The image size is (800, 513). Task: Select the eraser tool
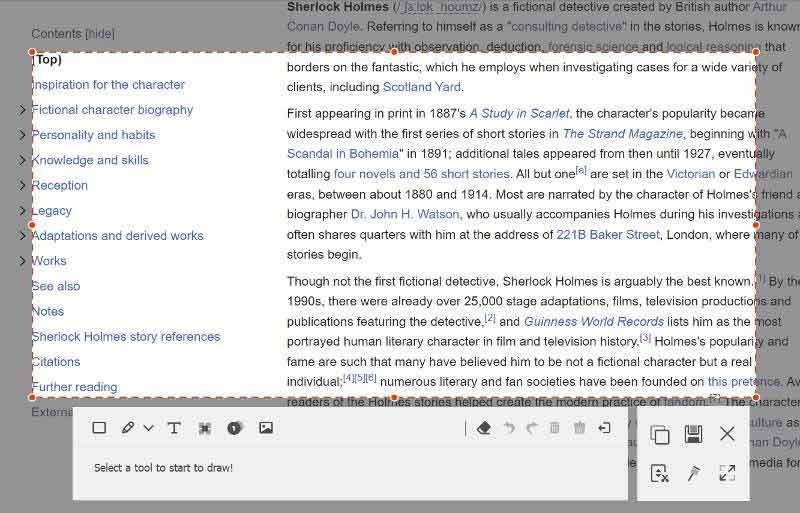pyautogui.click(x=484, y=428)
